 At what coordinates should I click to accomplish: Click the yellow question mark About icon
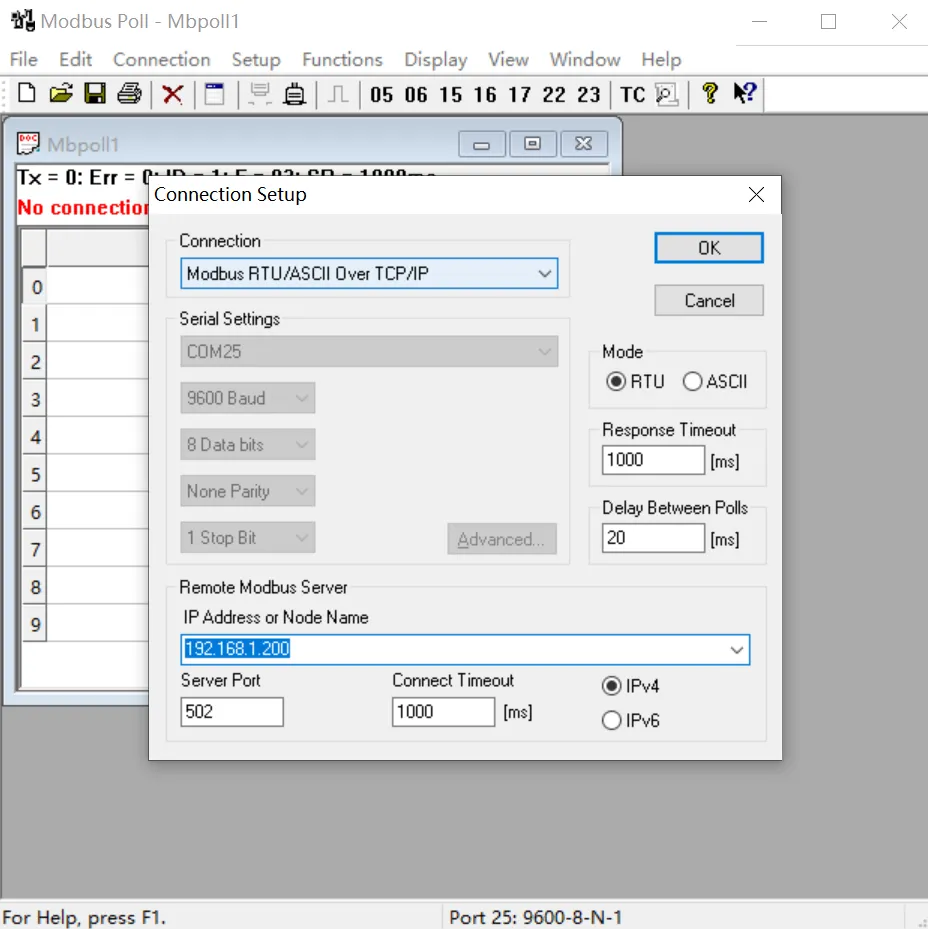[x=709, y=94]
